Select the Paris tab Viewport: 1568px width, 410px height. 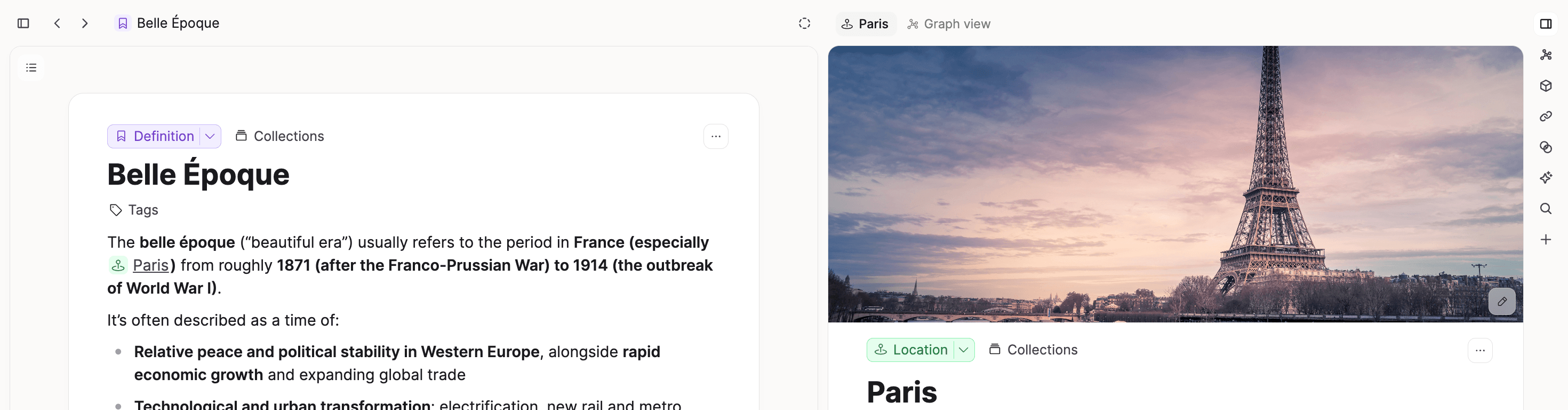865,24
